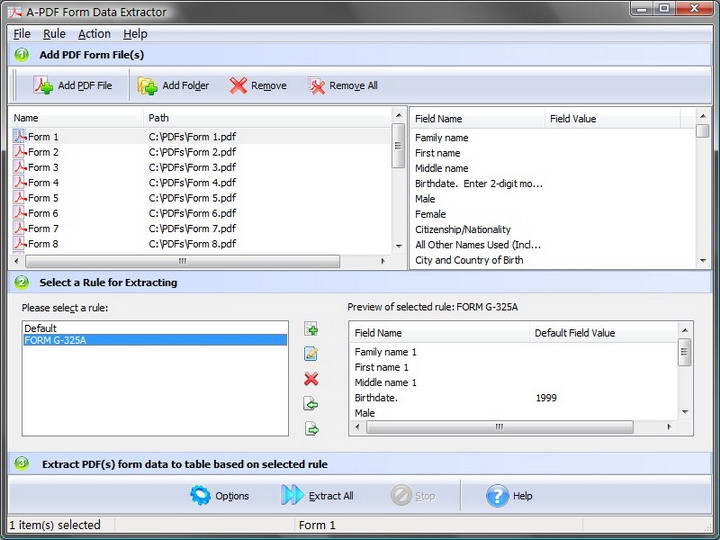This screenshot has height=540, width=720.
Task: Select the Form 4 PDF icon in file list
Action: tap(20, 182)
